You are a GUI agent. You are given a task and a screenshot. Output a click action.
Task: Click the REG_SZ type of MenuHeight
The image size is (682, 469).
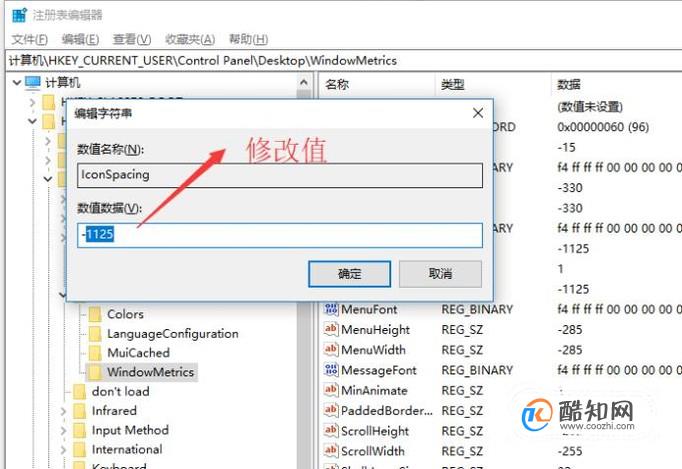click(x=462, y=330)
